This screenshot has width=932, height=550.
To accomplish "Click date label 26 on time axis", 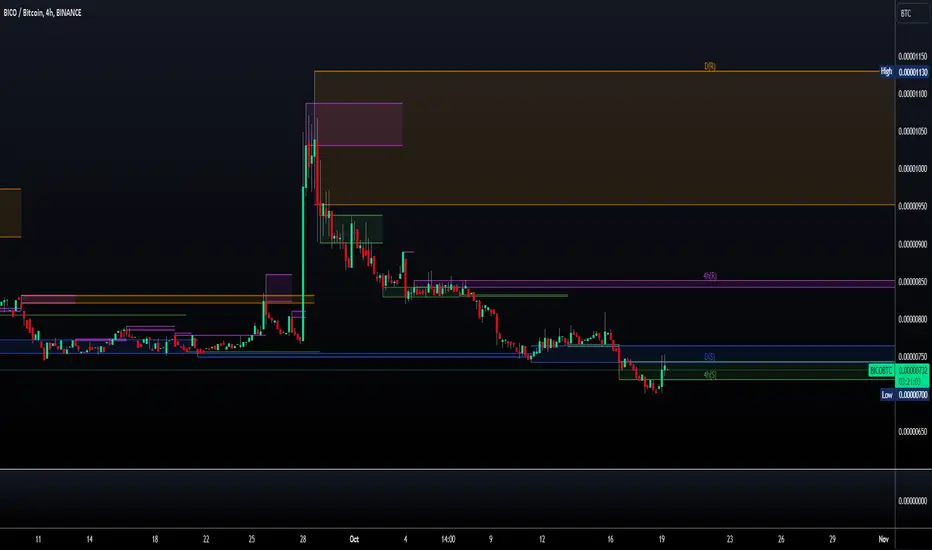I will click(781, 539).
